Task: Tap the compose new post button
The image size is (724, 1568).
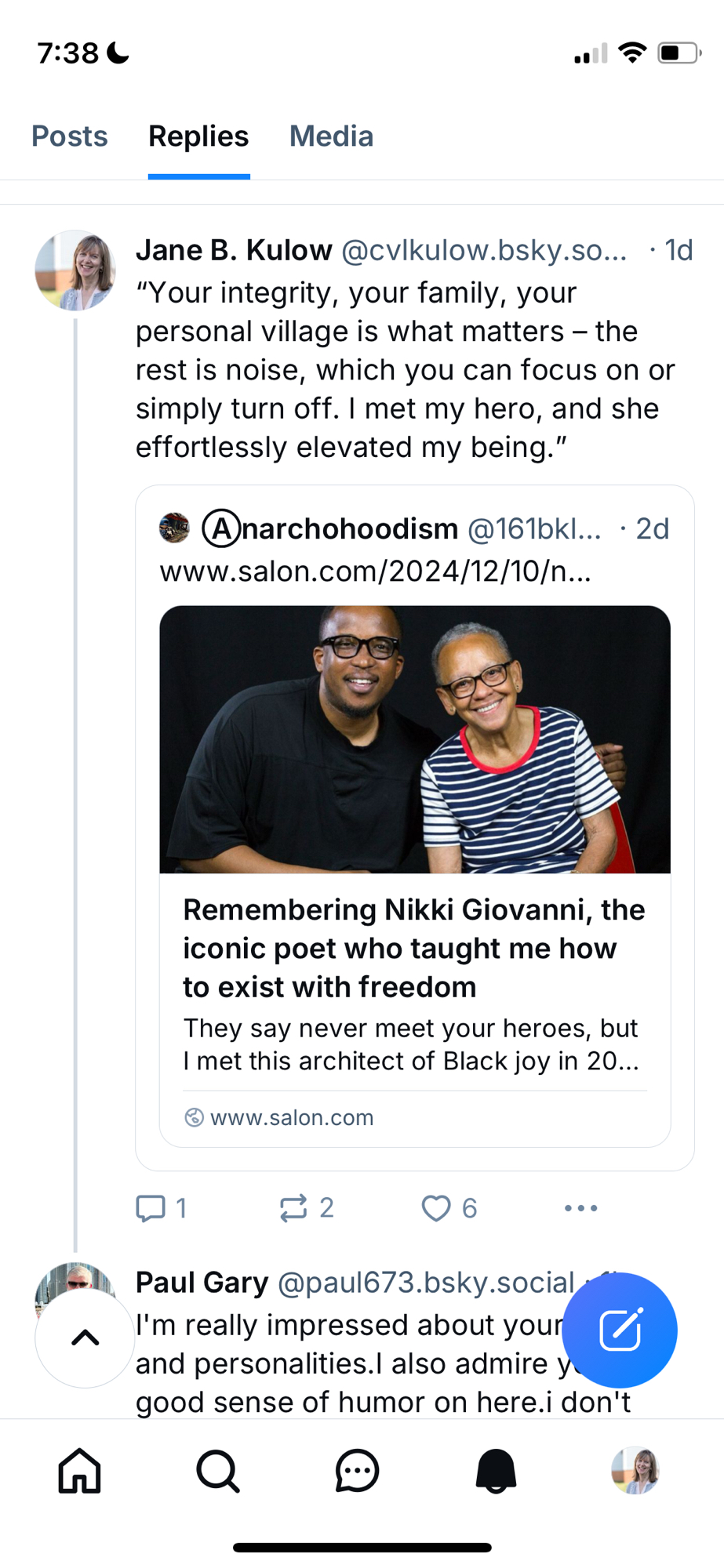Action: point(620,1330)
